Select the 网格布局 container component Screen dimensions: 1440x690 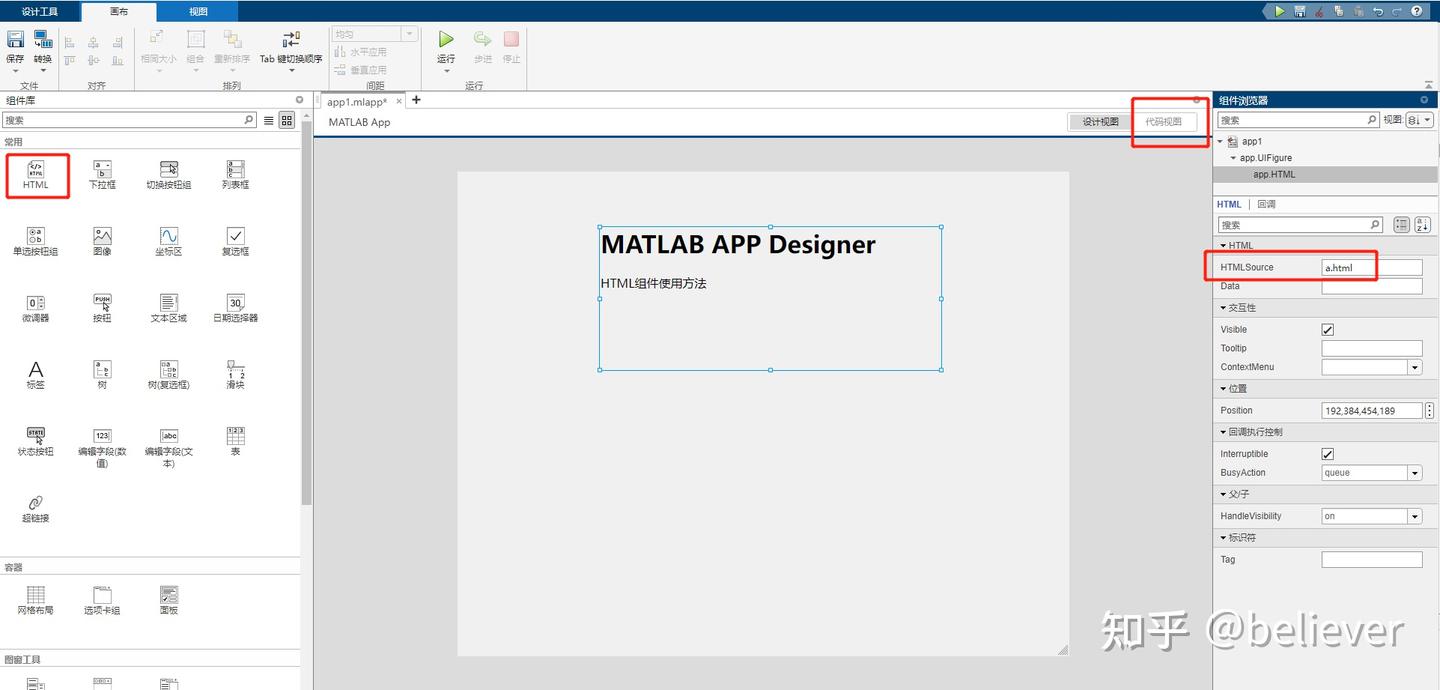(36, 598)
